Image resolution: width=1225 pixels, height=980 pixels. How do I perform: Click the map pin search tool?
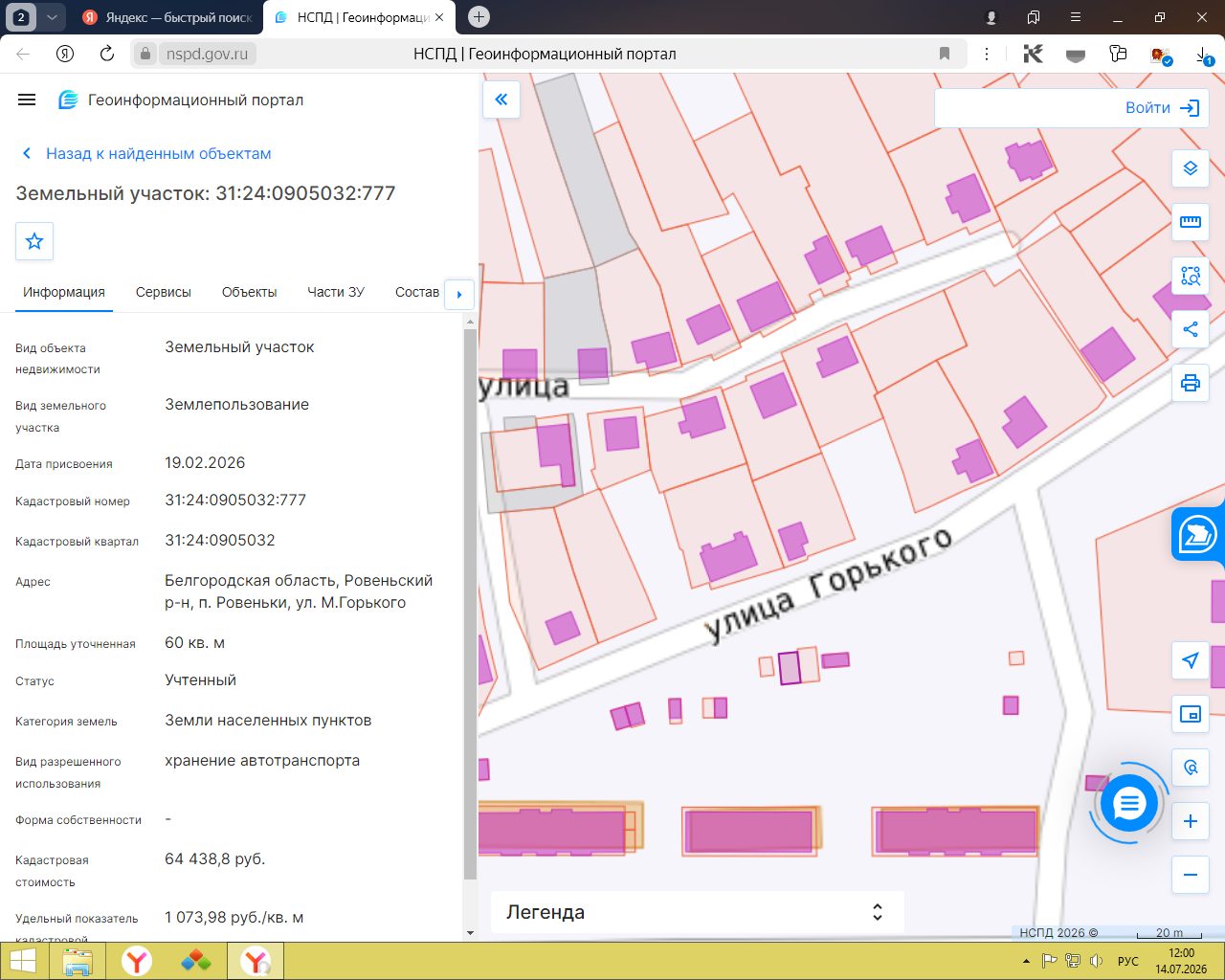click(1191, 768)
